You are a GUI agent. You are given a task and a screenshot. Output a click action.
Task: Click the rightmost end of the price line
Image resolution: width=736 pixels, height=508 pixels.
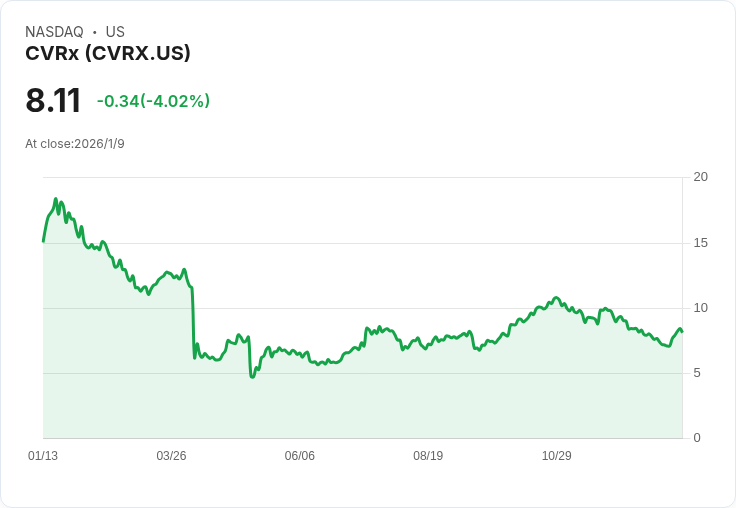[682, 332]
